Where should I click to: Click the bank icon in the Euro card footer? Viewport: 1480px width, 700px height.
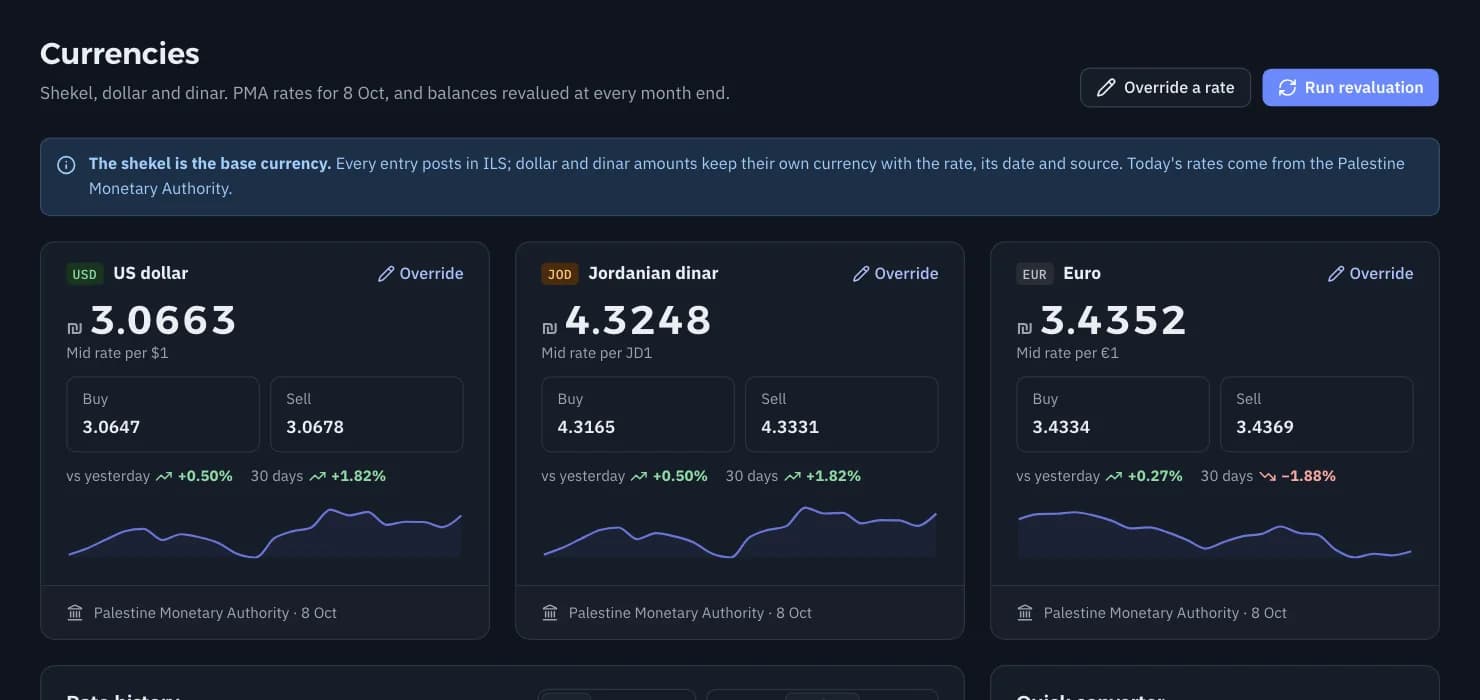pyautogui.click(x=1025, y=613)
